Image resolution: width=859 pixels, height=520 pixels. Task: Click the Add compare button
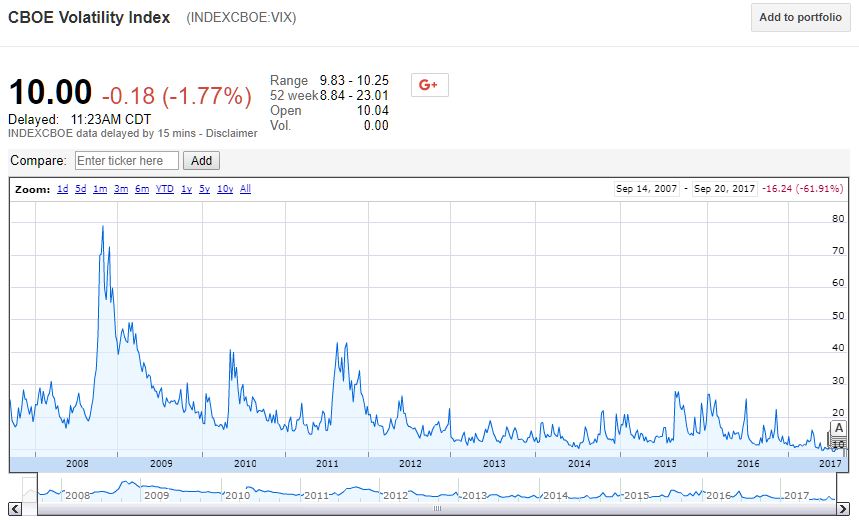coord(201,161)
